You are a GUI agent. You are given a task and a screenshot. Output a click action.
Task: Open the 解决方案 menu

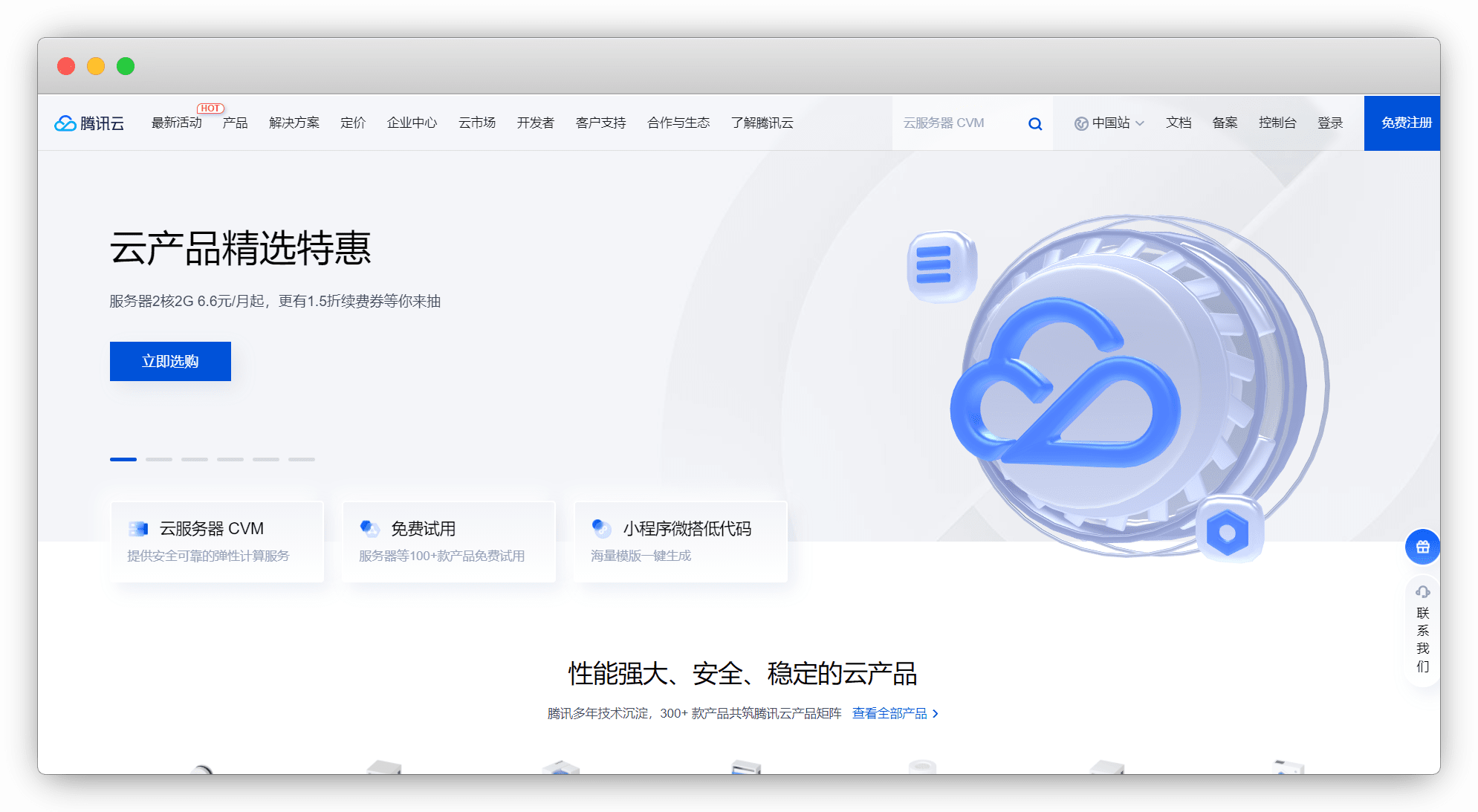(x=294, y=123)
